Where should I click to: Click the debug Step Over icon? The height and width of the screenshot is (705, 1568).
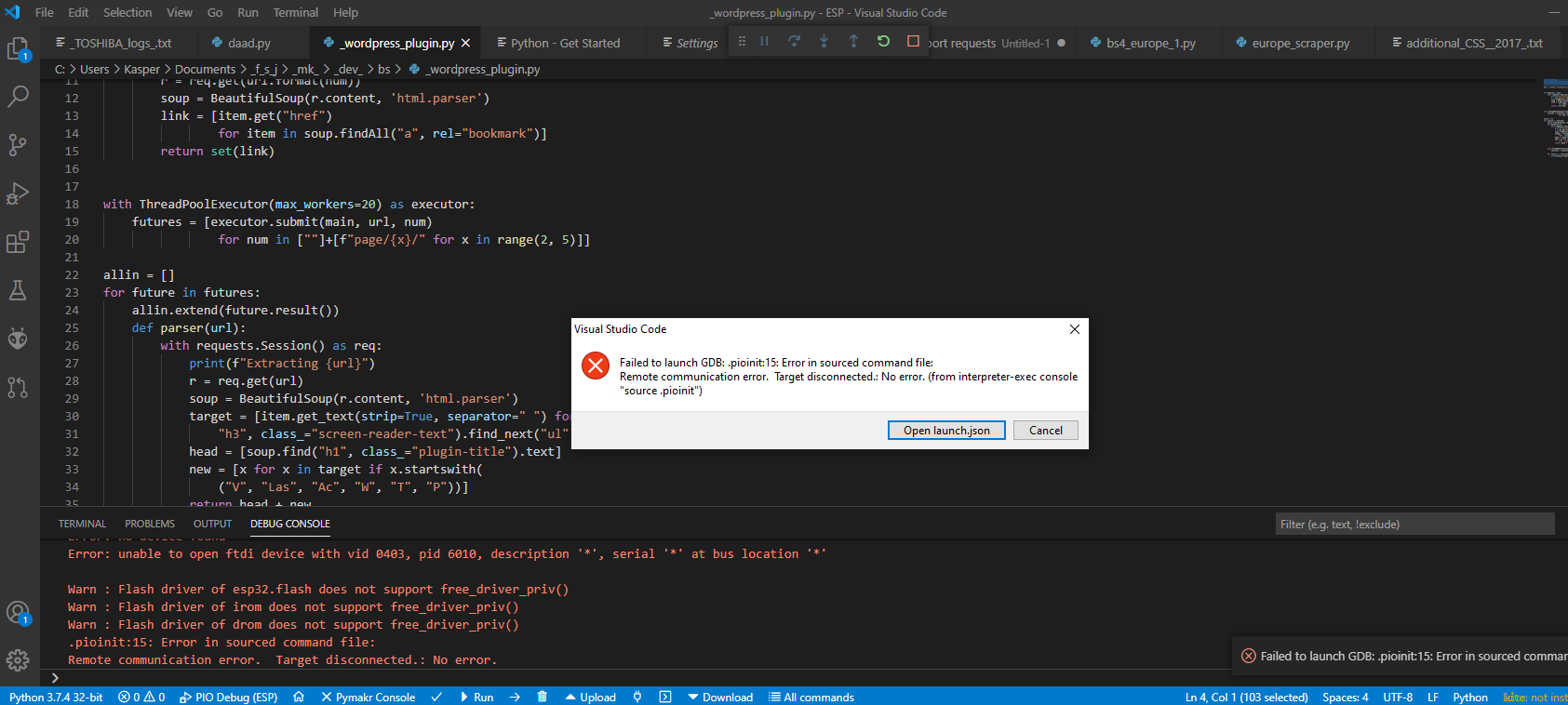(x=794, y=41)
